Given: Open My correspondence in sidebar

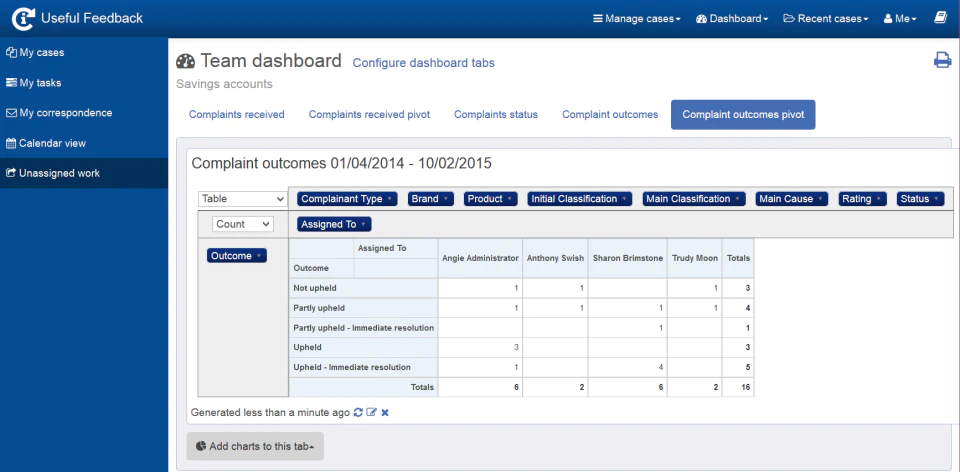Looking at the screenshot, I should (59, 113).
